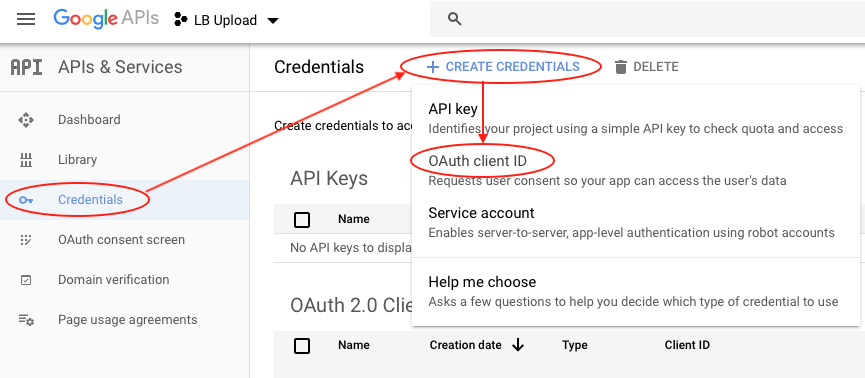Viewport: 865px width, 378px height.
Task: Sort by Creation date column header
Action: click(x=466, y=345)
